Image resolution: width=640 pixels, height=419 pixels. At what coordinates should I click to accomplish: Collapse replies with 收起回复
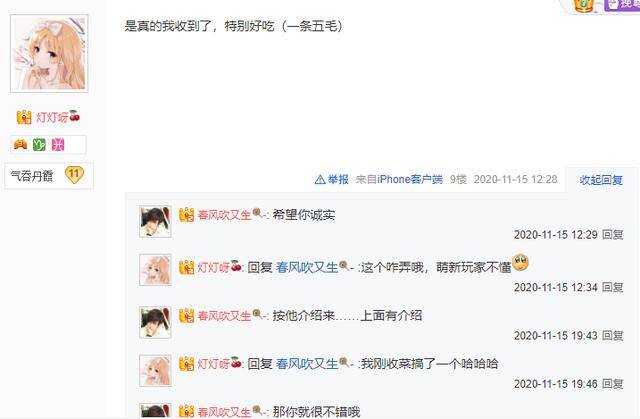[x=601, y=180]
